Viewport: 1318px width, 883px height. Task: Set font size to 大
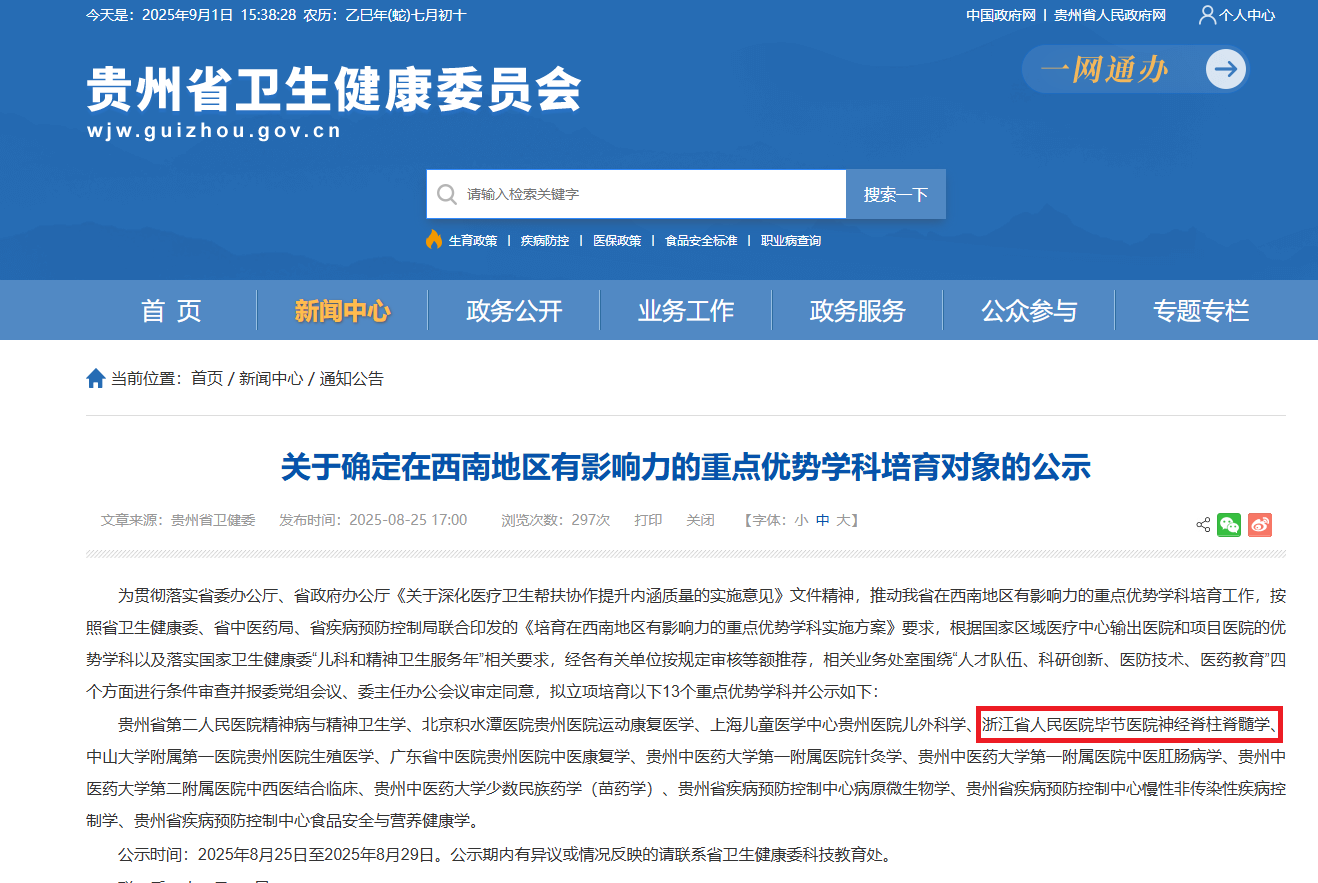coord(843,520)
